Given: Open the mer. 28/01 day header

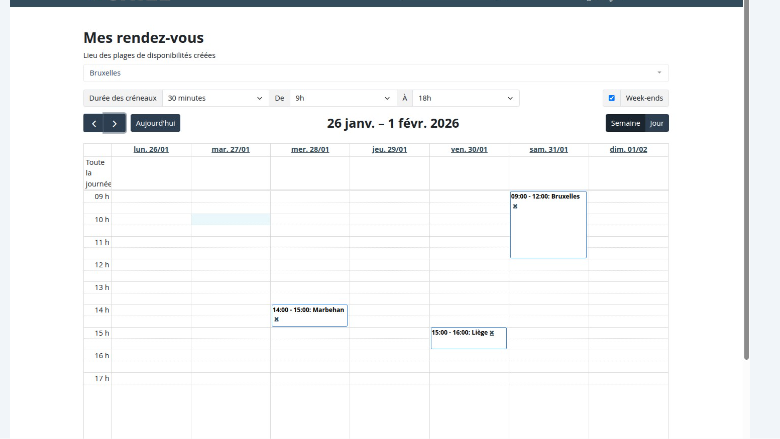Looking at the screenshot, I should point(310,149).
